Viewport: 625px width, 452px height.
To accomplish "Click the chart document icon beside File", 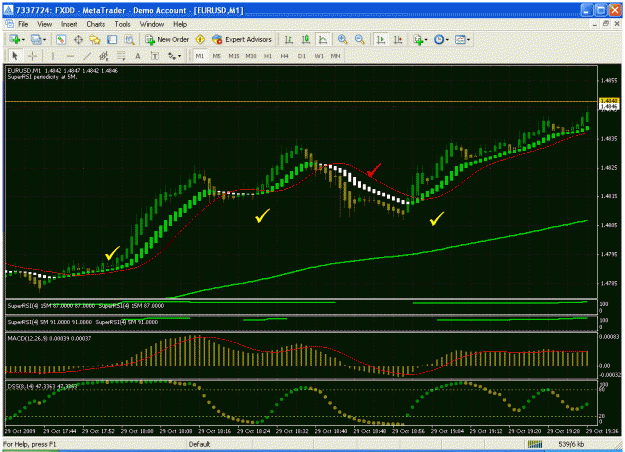I will tap(9, 24).
